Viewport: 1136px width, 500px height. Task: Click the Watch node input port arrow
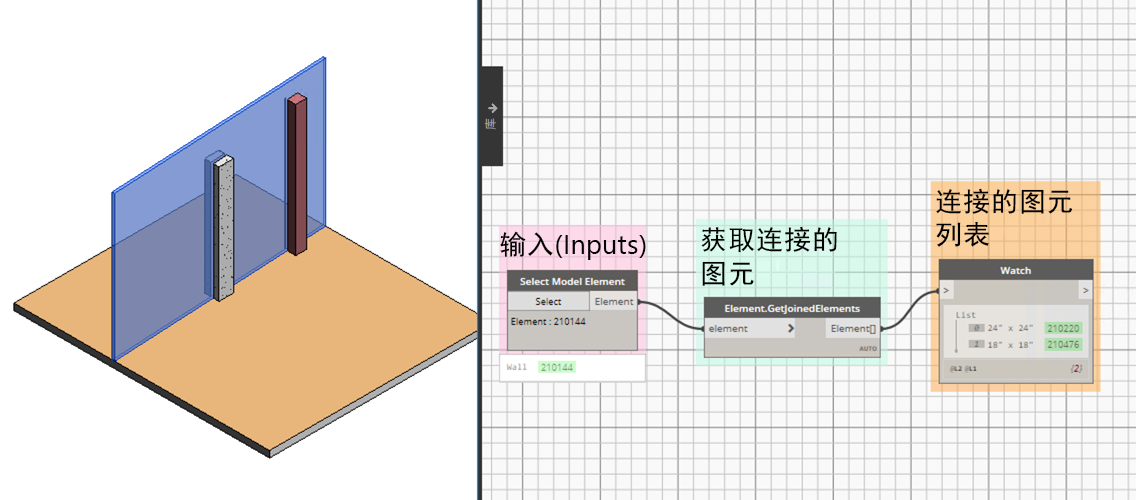(x=946, y=290)
